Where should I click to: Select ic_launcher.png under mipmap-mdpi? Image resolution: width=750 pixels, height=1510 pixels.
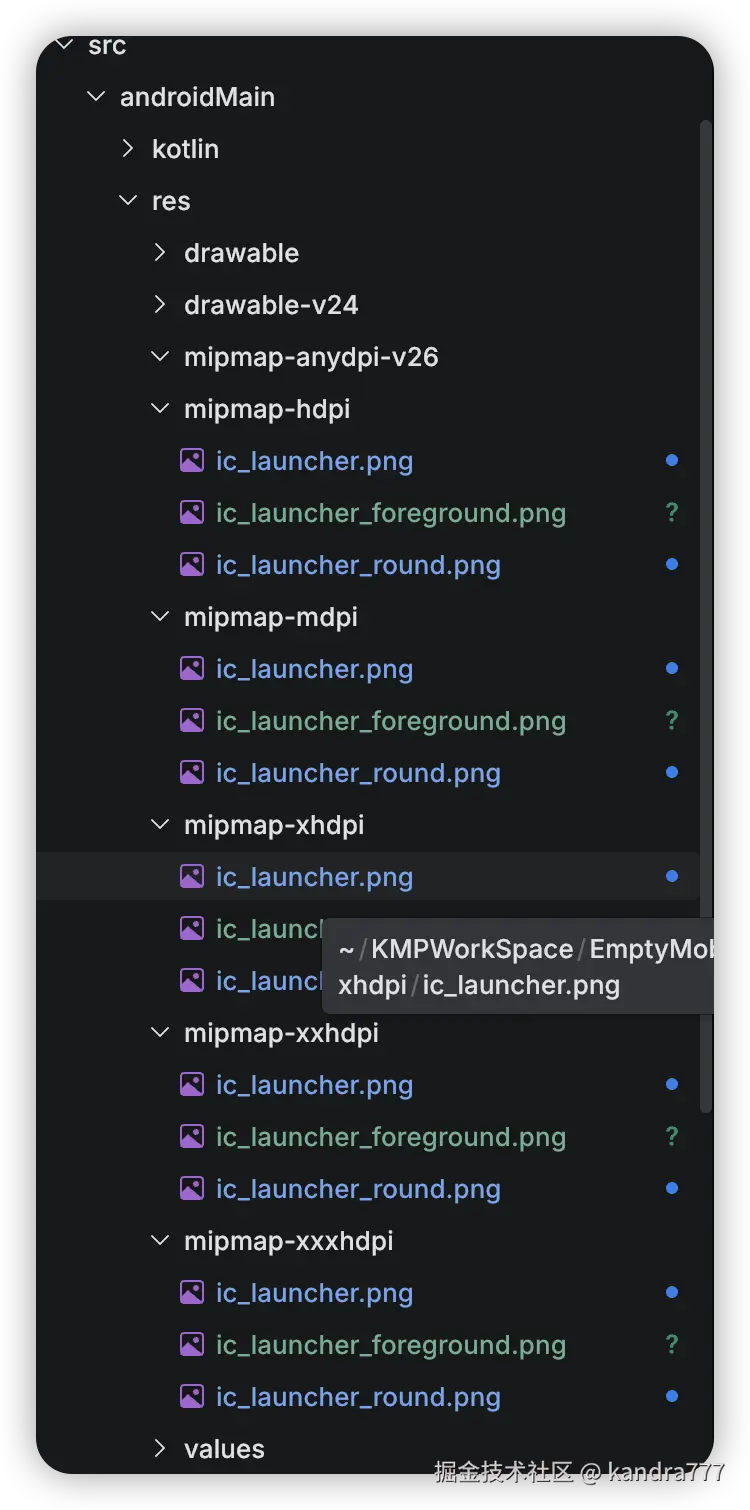pos(314,670)
